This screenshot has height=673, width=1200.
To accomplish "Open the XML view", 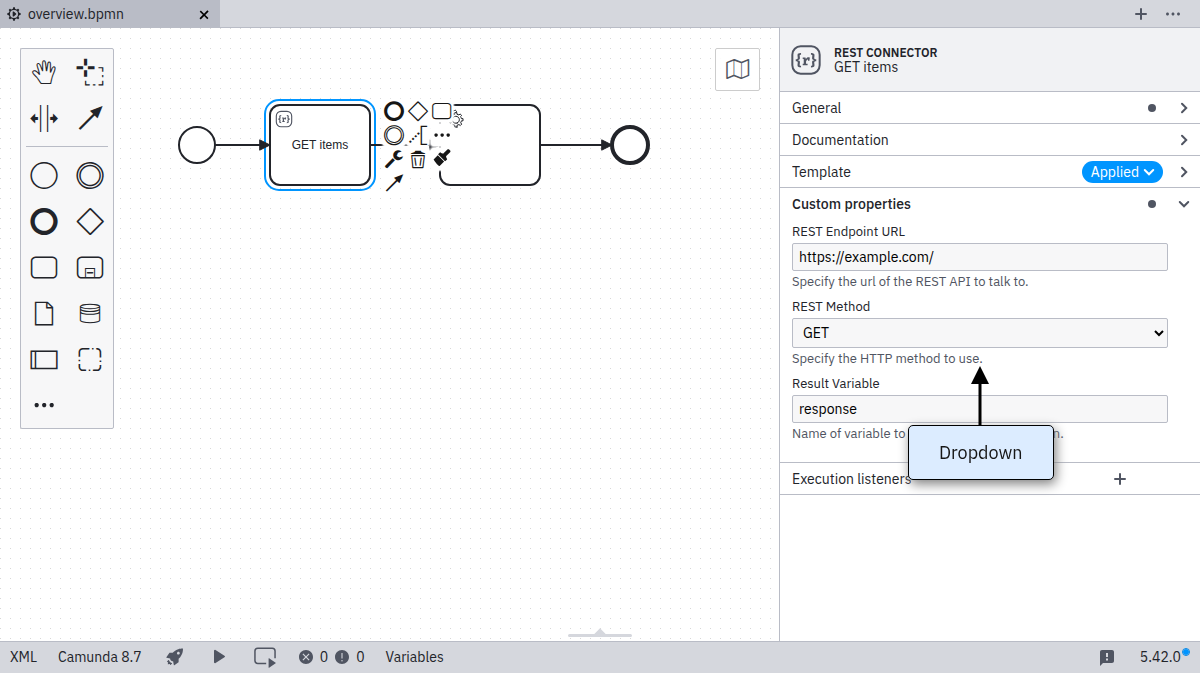I will click(23, 657).
